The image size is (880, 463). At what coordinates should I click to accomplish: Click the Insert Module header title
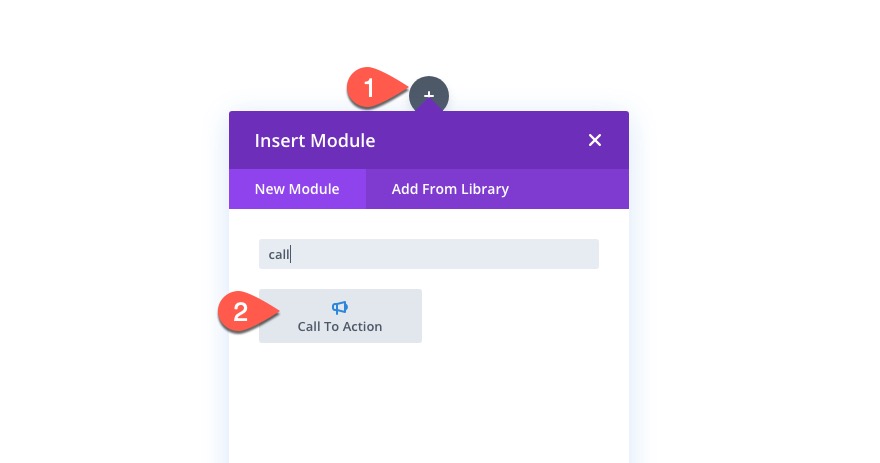point(315,141)
